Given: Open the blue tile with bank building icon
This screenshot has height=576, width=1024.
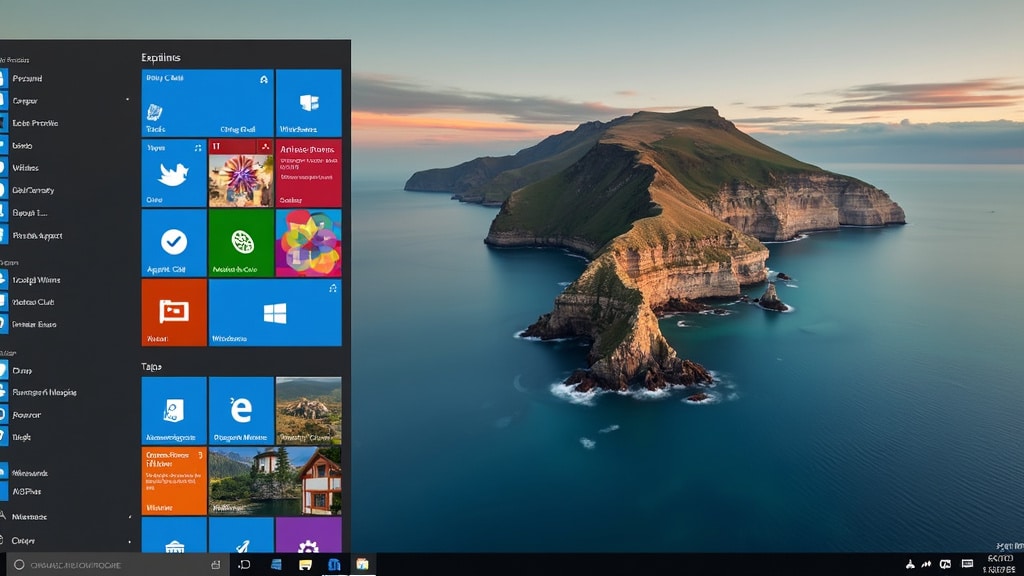Looking at the screenshot, I should pos(174,536).
